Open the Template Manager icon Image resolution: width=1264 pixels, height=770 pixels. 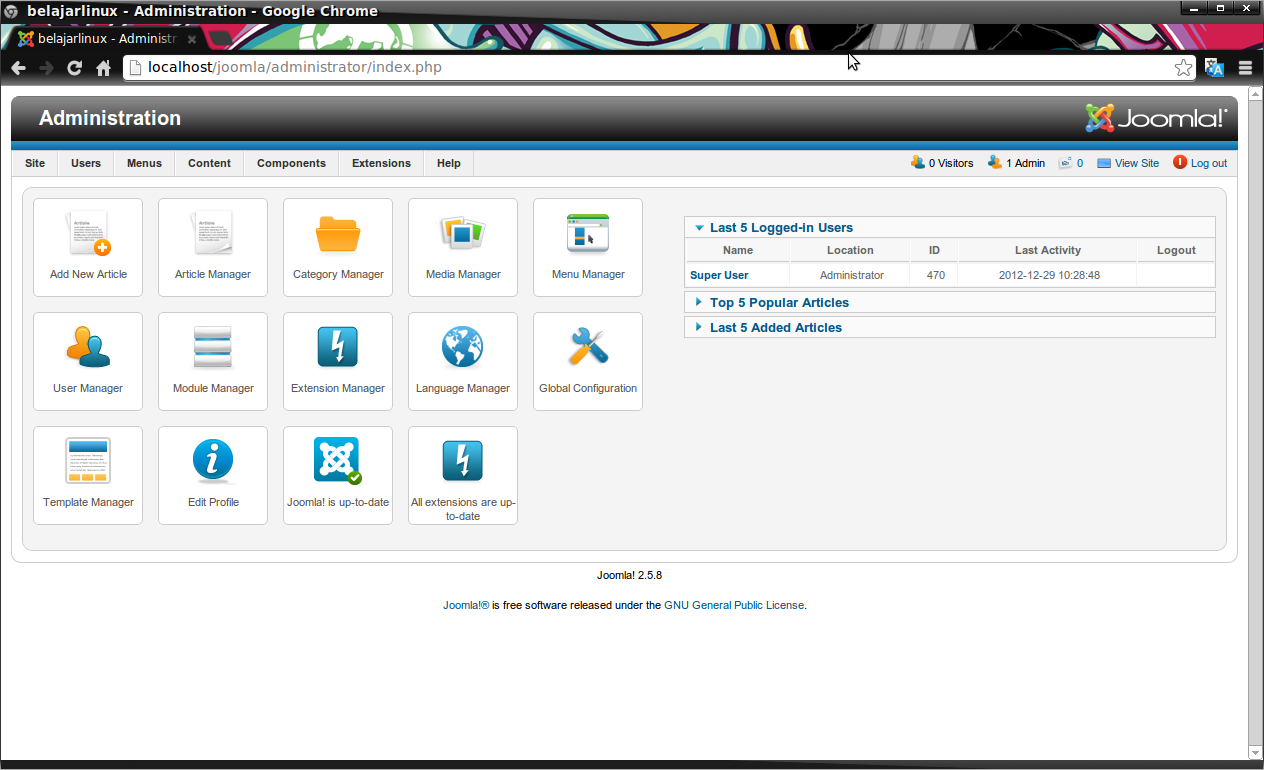88,475
